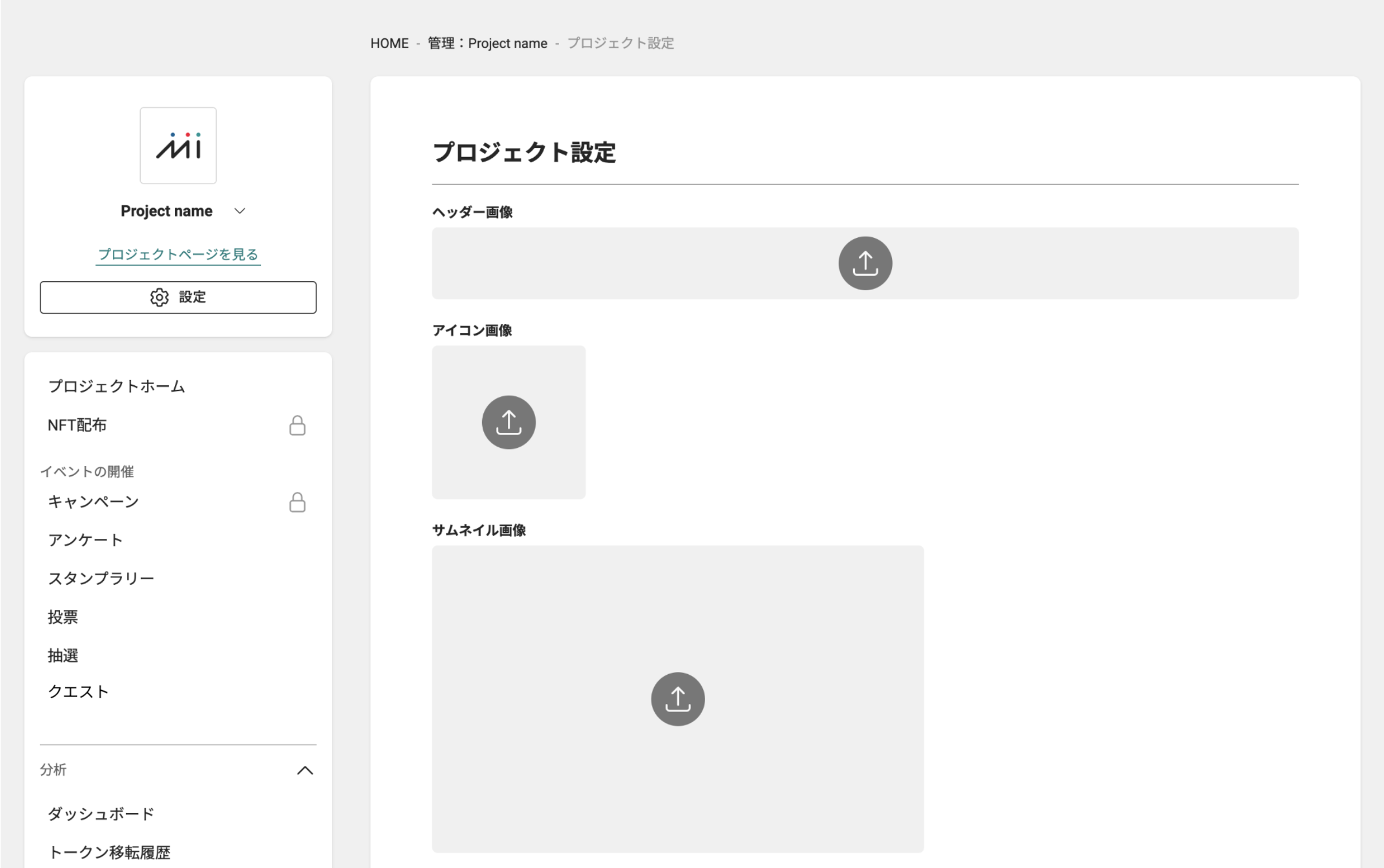Go to HOME in the breadcrumb
The image size is (1384, 868).
coord(389,43)
